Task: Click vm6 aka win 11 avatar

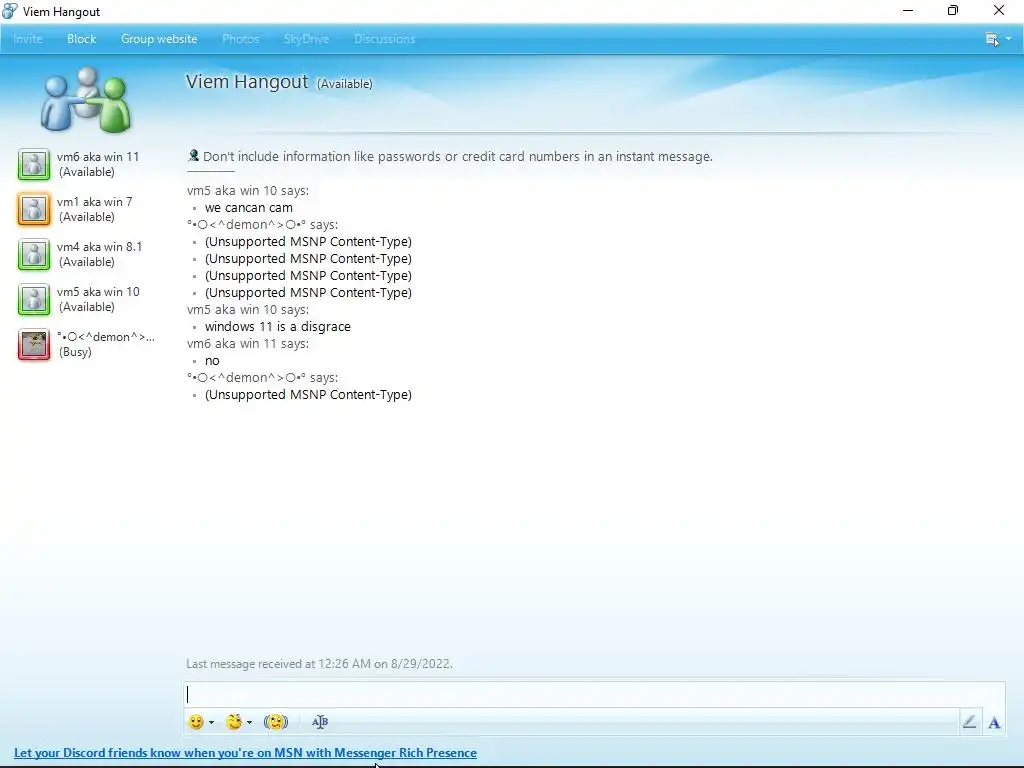Action: pyautogui.click(x=34, y=164)
